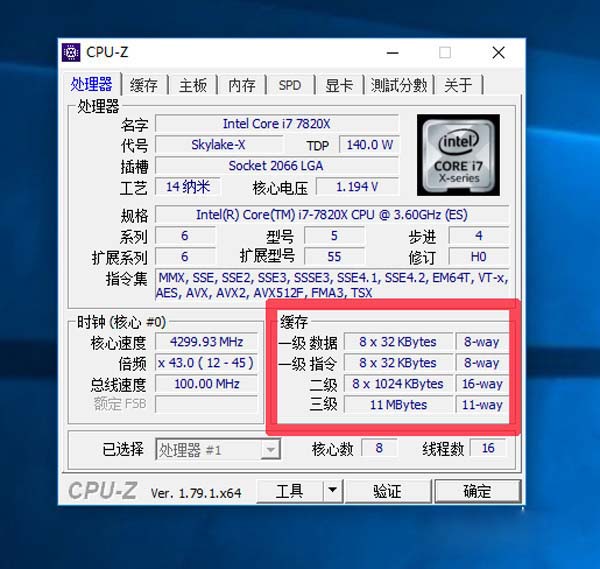Image resolution: width=600 pixels, height=569 pixels.
Task: Click the name field Intel Core i7 7820X
Action: 277,124
